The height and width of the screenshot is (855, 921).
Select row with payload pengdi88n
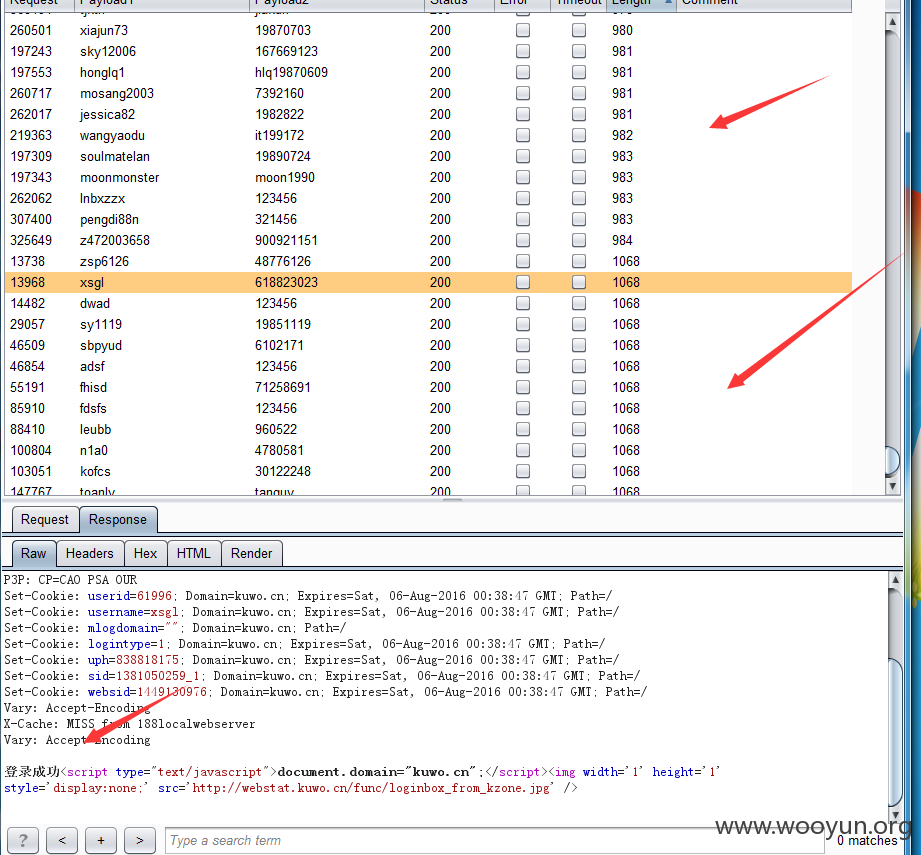[x=428, y=220]
